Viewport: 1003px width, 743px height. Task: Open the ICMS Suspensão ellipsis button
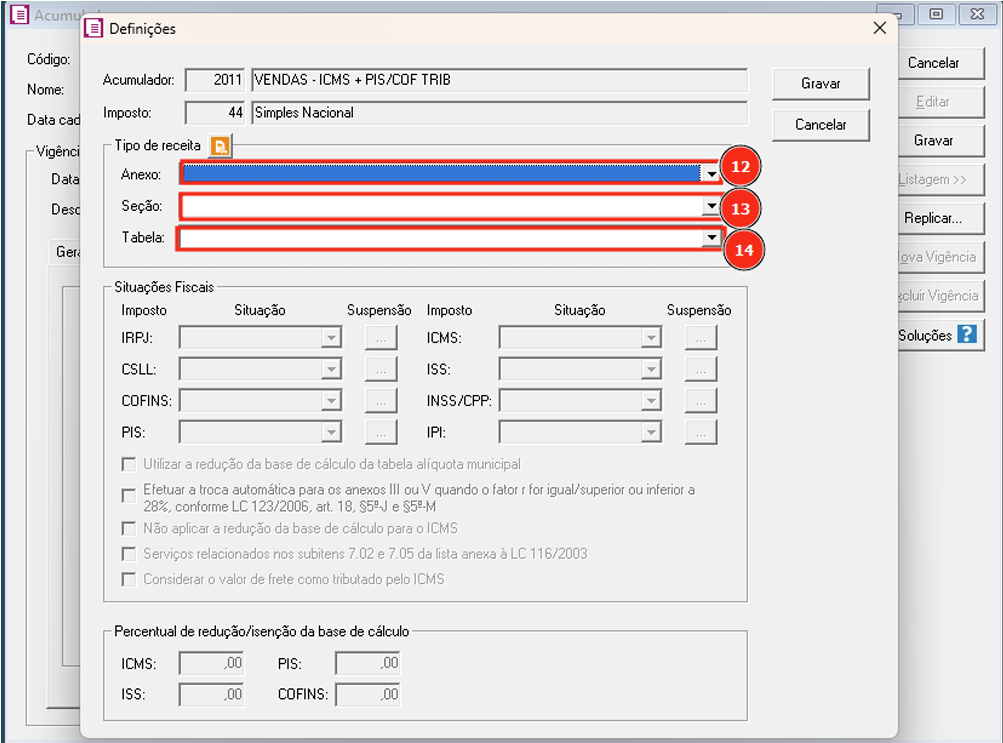pyautogui.click(x=701, y=339)
